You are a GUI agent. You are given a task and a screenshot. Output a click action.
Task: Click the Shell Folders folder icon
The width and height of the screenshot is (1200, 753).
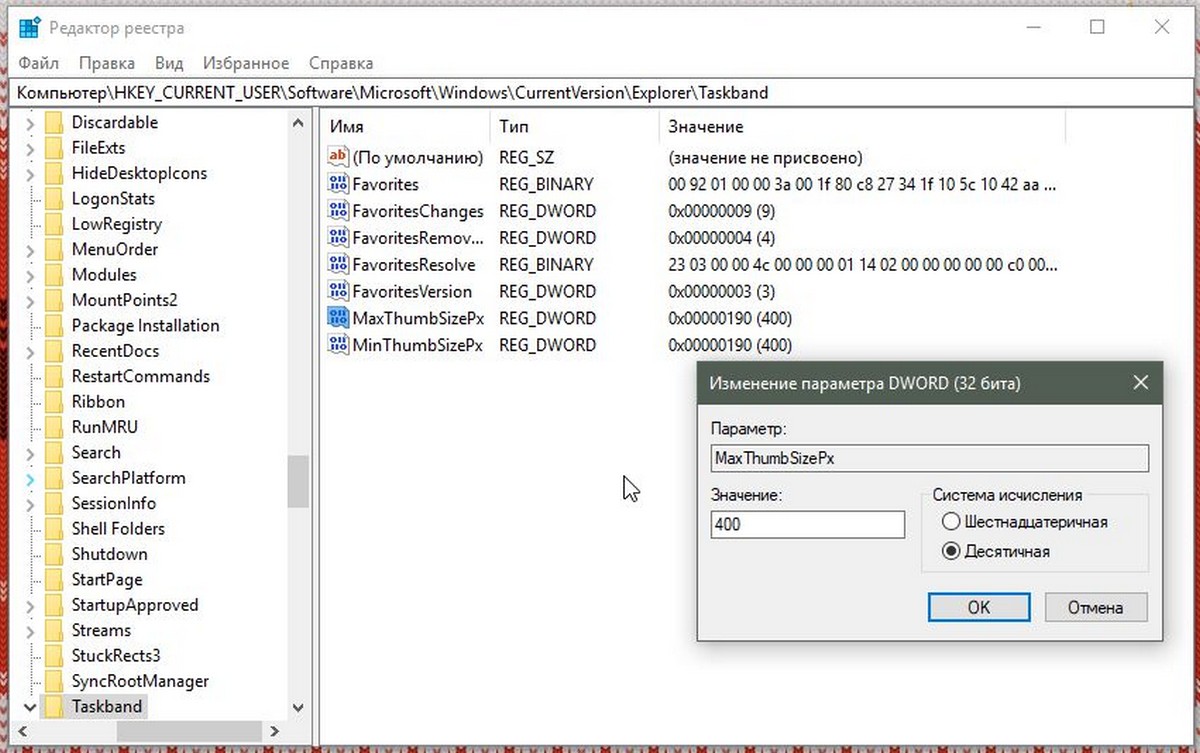click(53, 528)
